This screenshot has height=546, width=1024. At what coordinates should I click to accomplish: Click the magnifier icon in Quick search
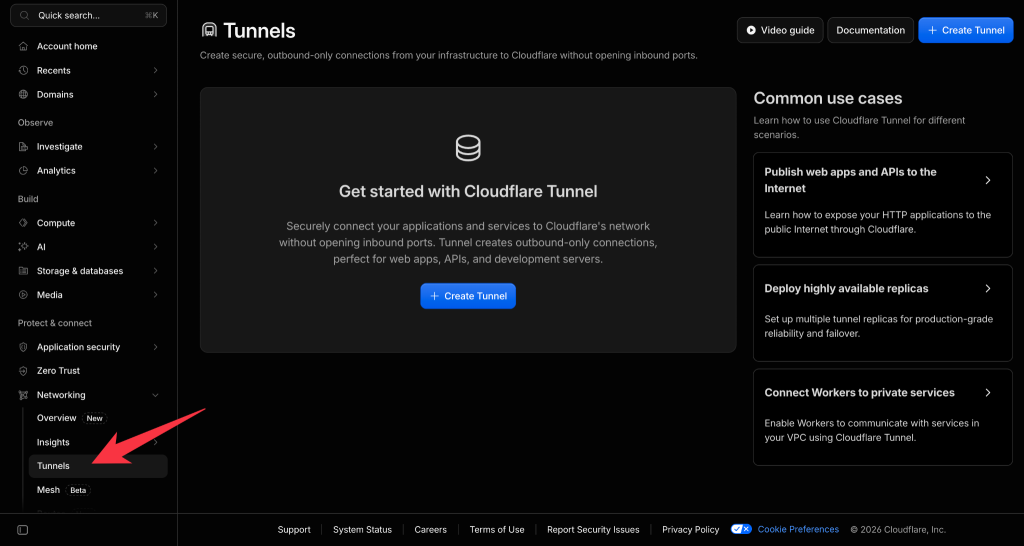[24, 15]
